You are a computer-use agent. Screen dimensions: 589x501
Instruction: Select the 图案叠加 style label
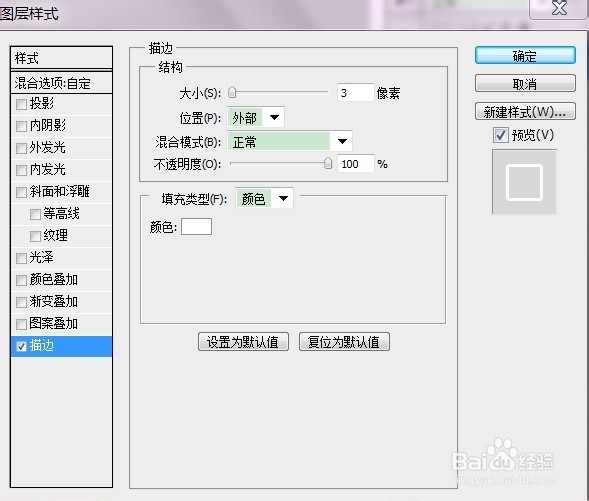click(x=54, y=323)
